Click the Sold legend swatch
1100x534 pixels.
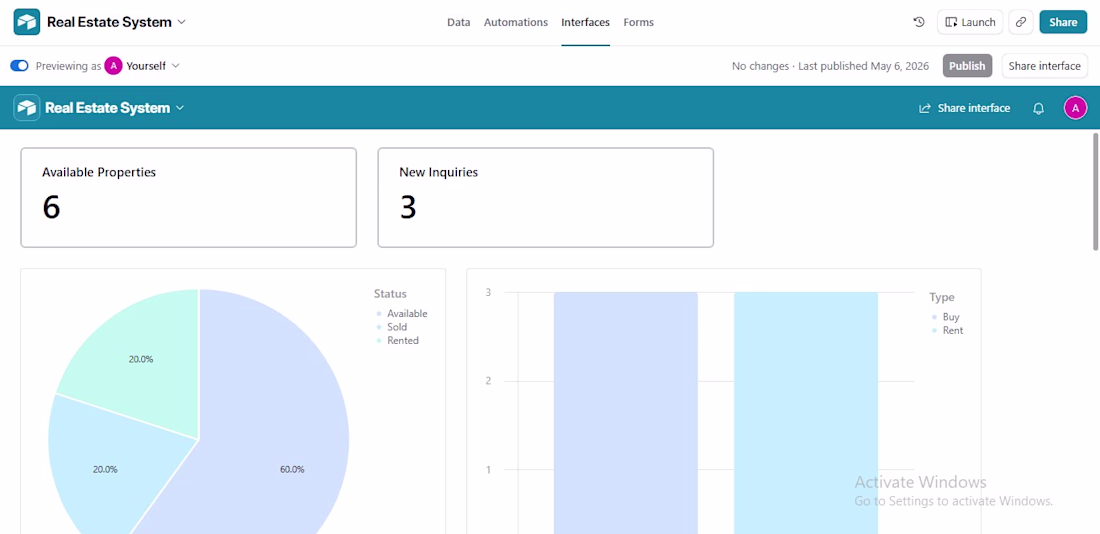point(379,327)
